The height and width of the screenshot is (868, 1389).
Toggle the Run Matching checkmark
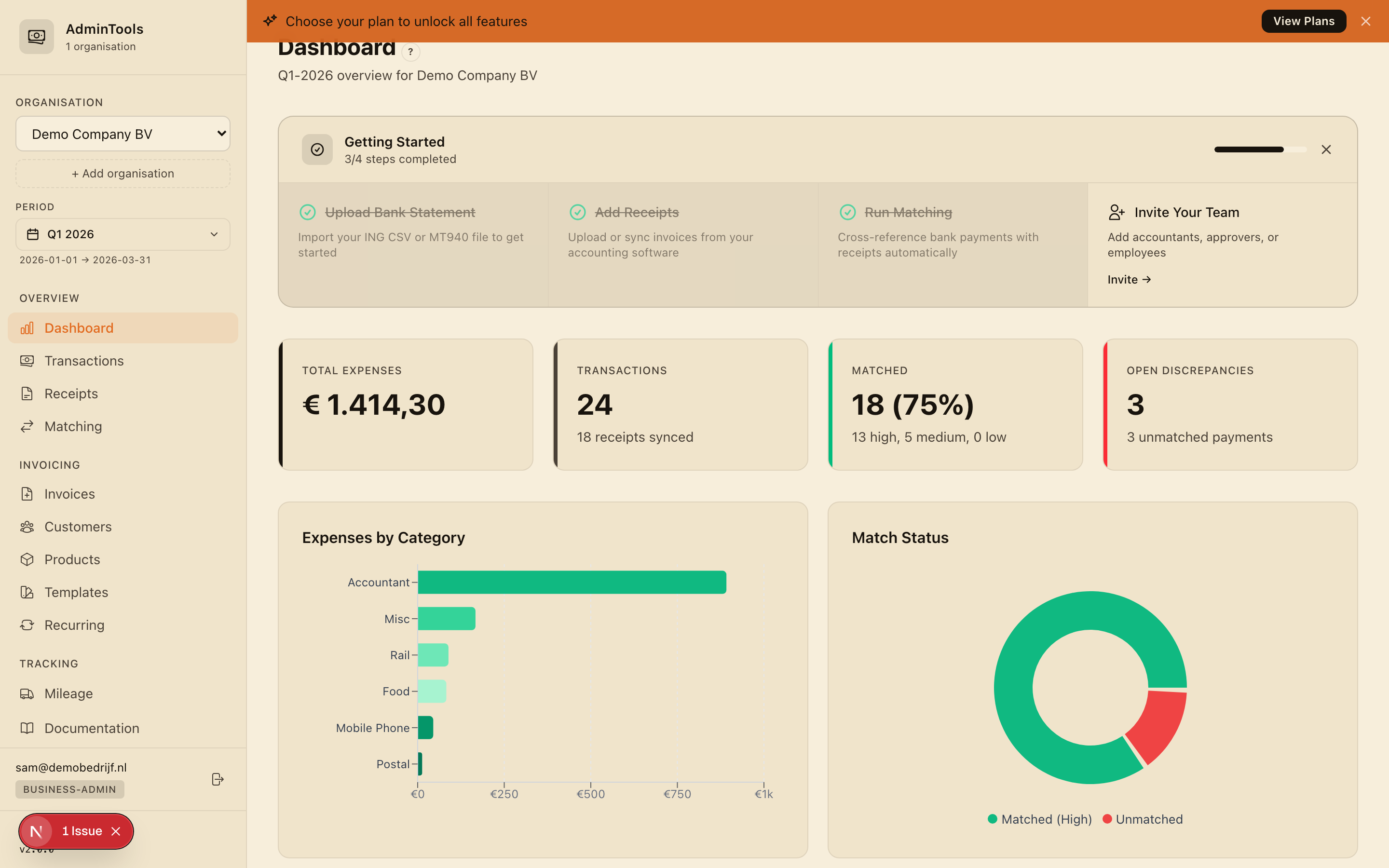pos(848,212)
